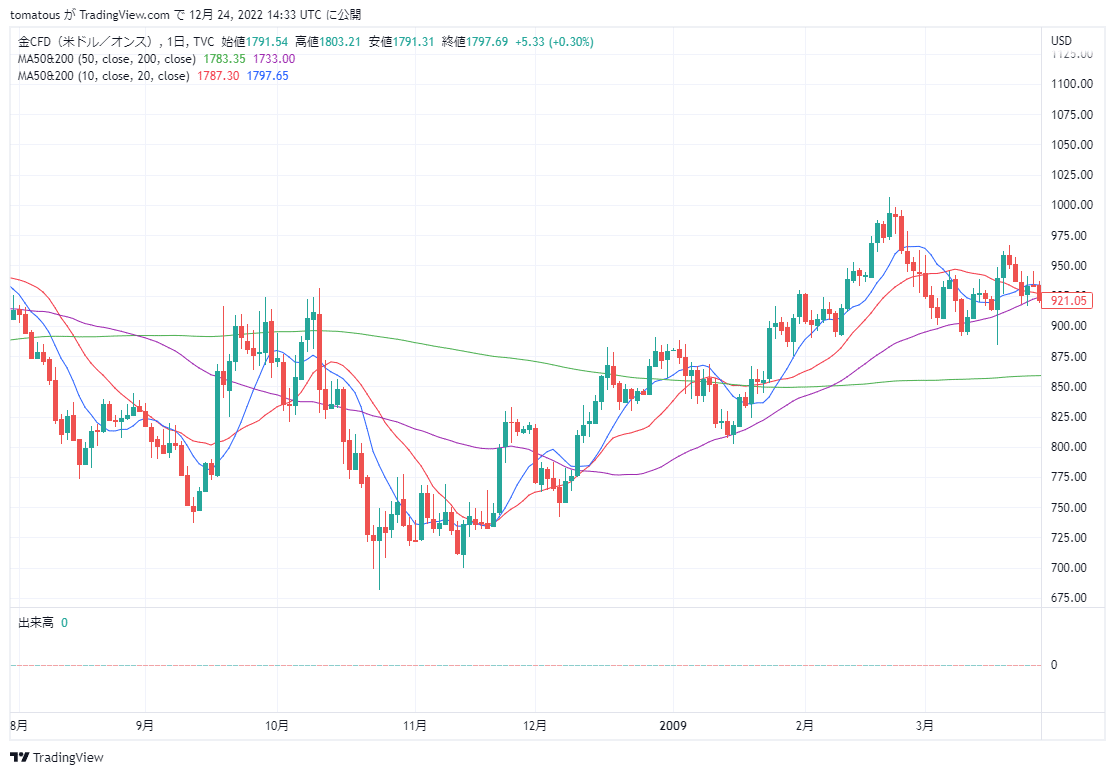Click the 3月 time axis label

click(924, 726)
